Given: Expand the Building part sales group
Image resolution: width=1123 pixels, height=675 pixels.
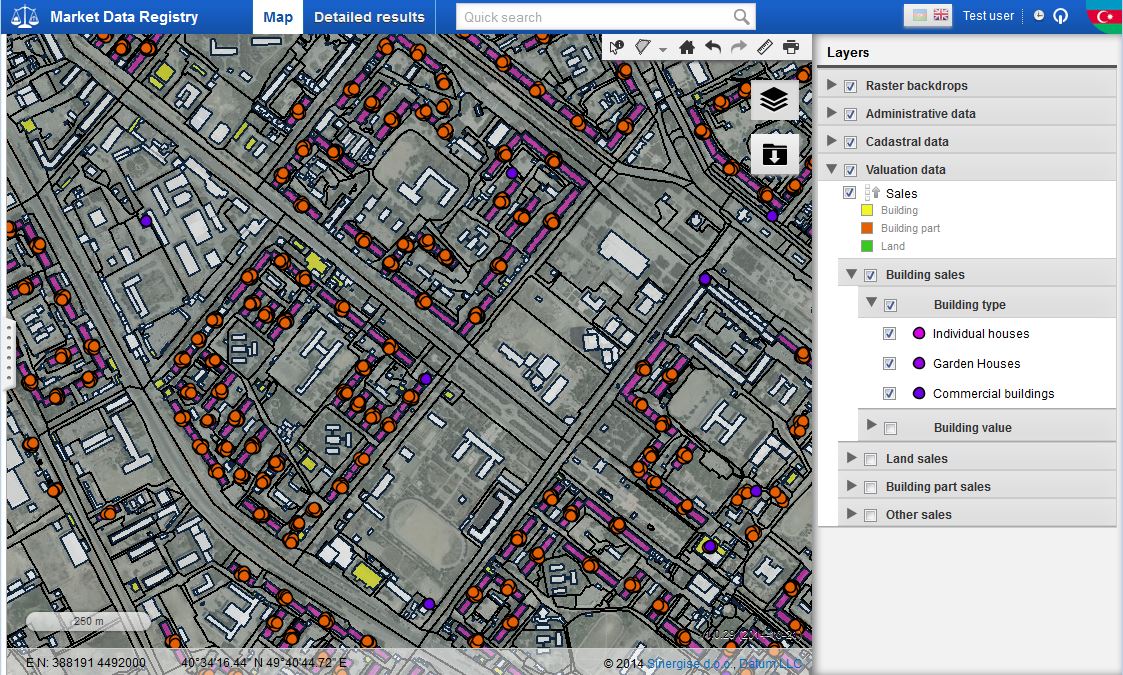Looking at the screenshot, I should pos(851,485).
